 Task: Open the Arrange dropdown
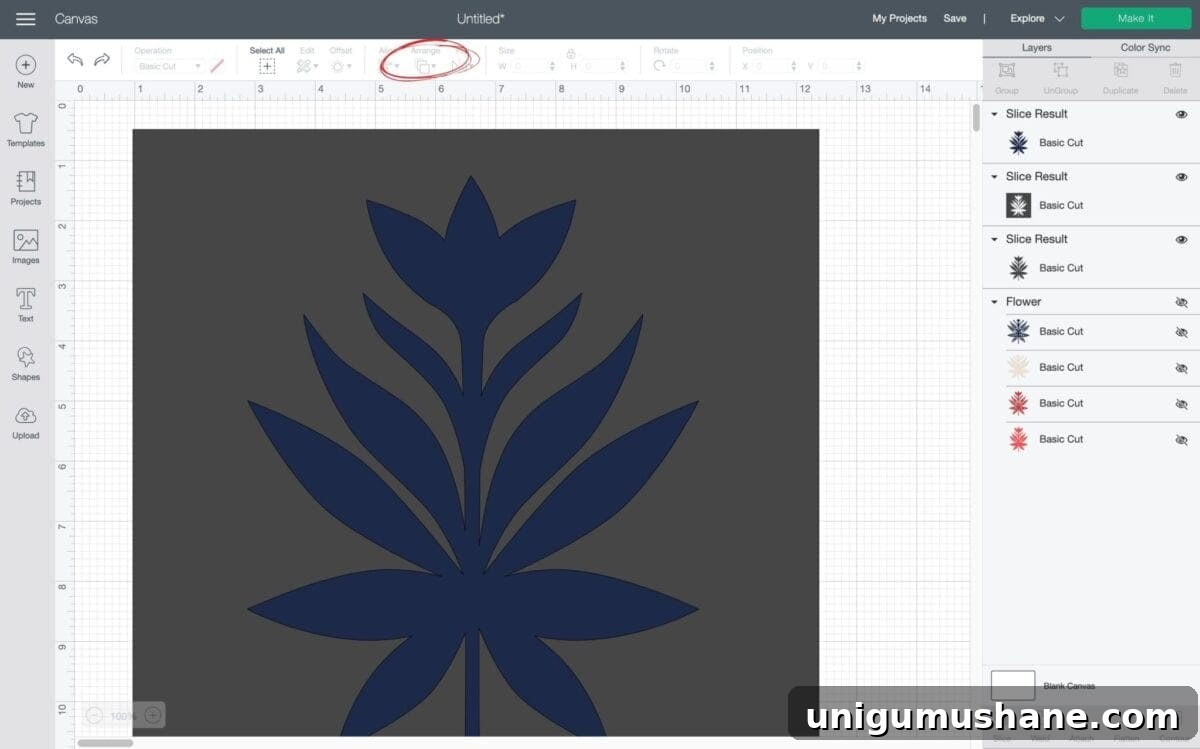pos(426,66)
